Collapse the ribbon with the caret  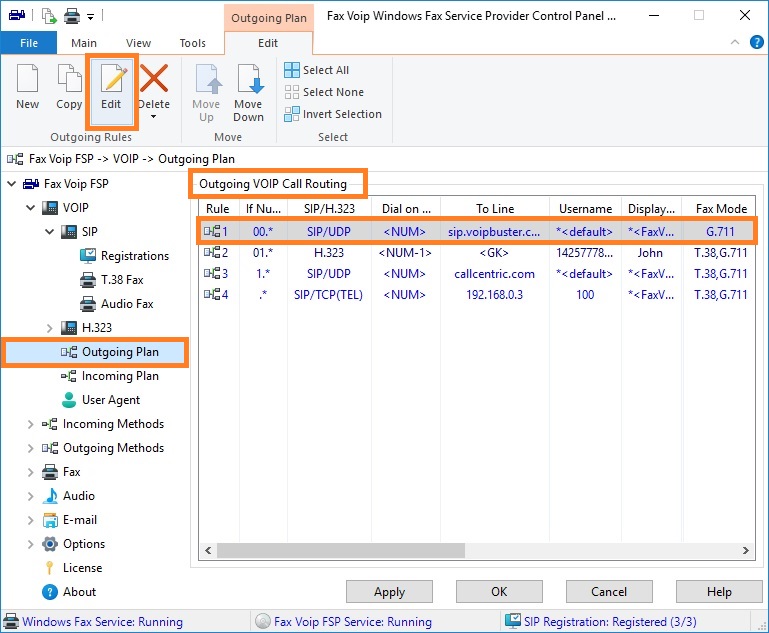coord(735,42)
